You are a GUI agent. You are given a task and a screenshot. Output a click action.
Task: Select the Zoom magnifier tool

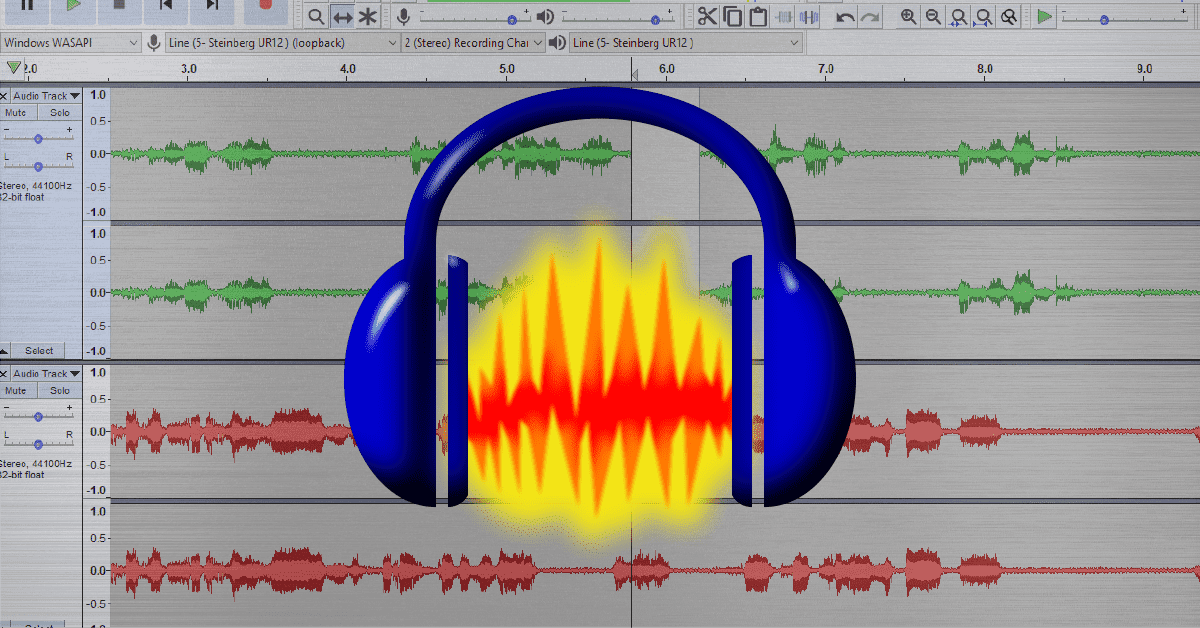point(316,16)
